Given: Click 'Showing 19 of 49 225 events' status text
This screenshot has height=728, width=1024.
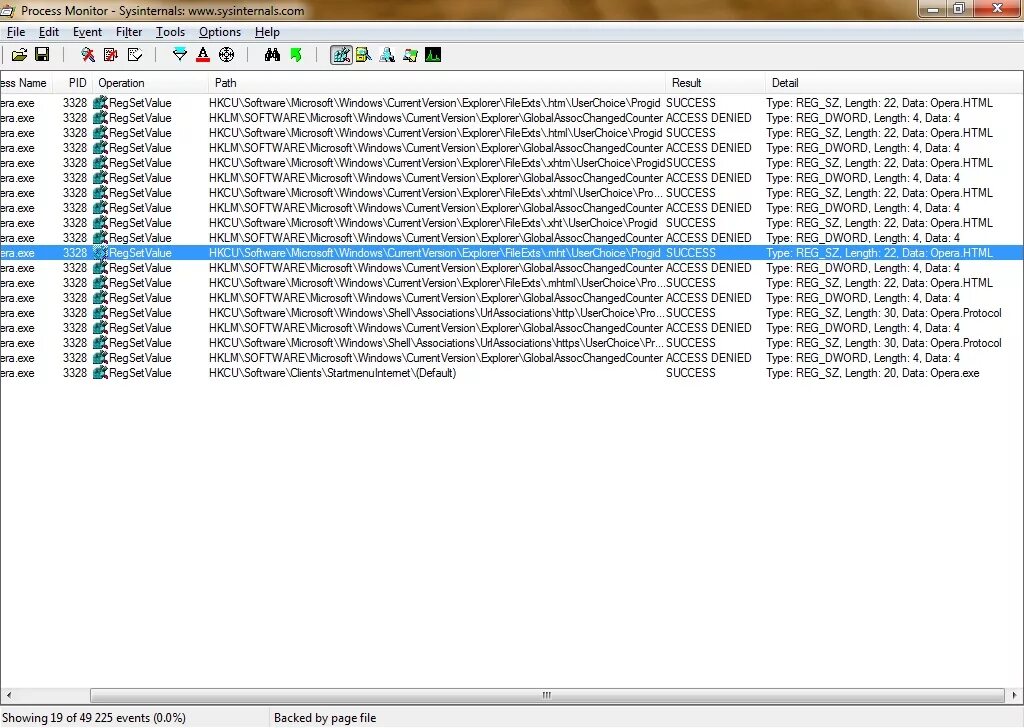Looking at the screenshot, I should 93,718.
